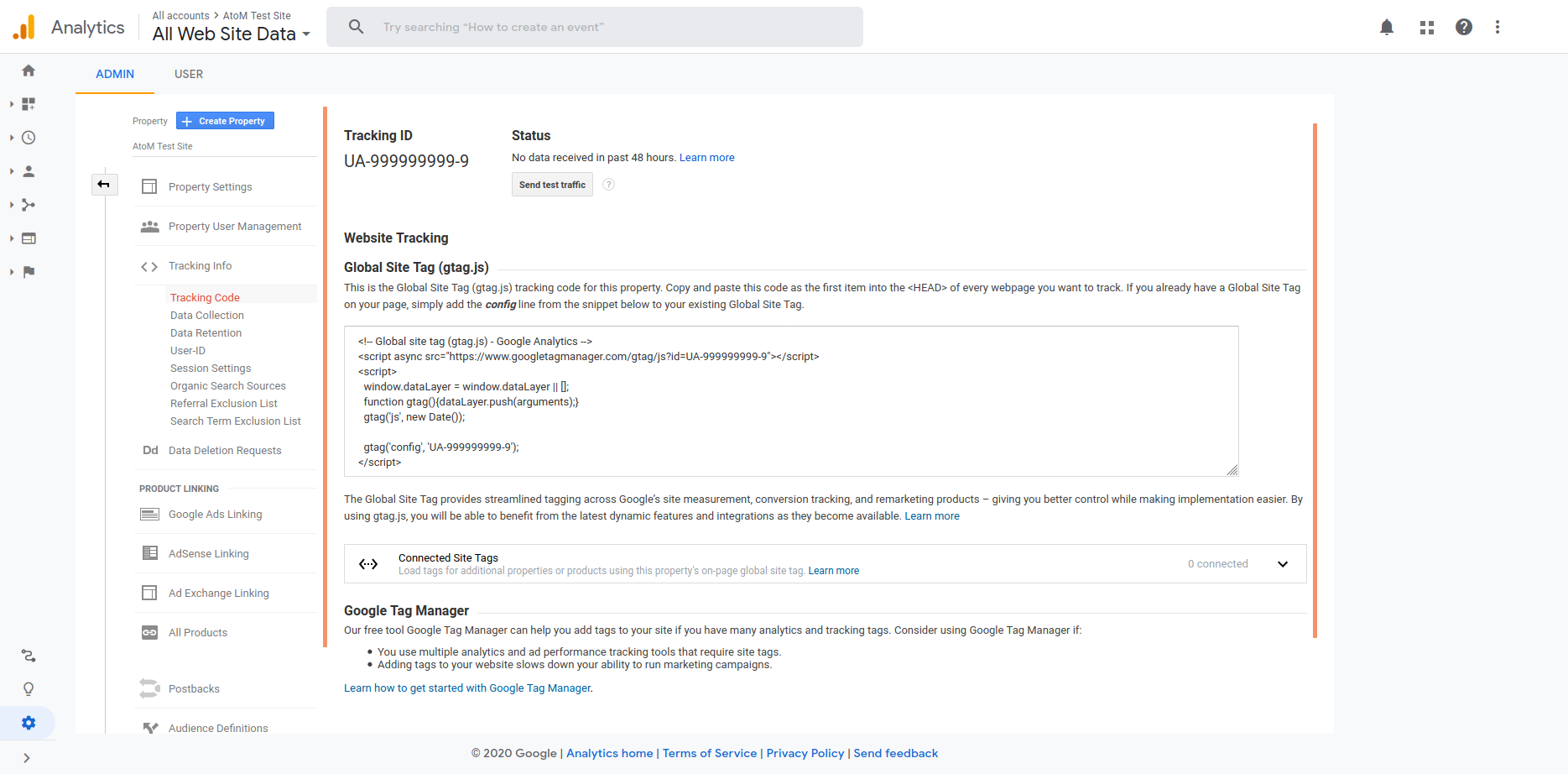Click Learn more after Global Site Tag description
The height and width of the screenshot is (774, 1568).
tap(932, 516)
